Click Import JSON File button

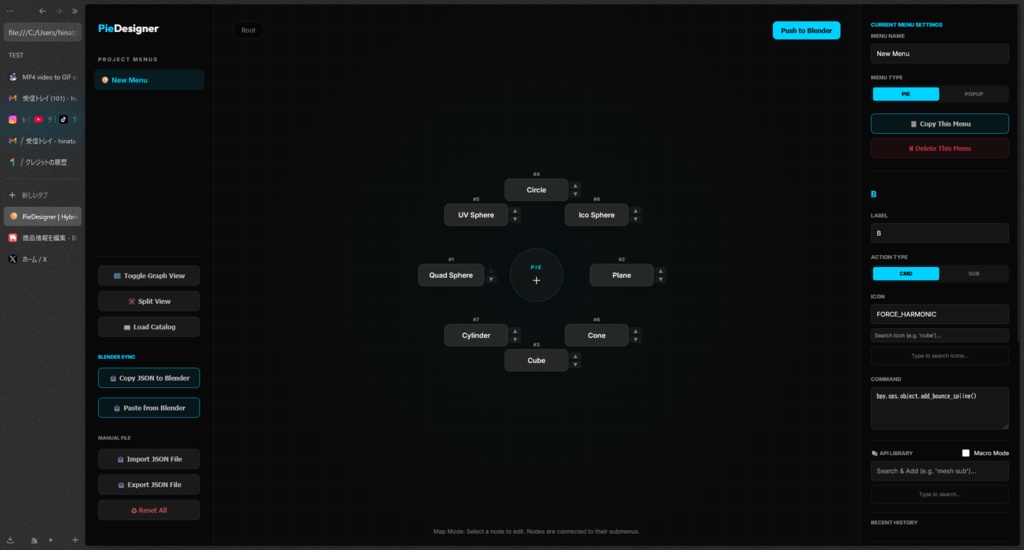coord(149,459)
